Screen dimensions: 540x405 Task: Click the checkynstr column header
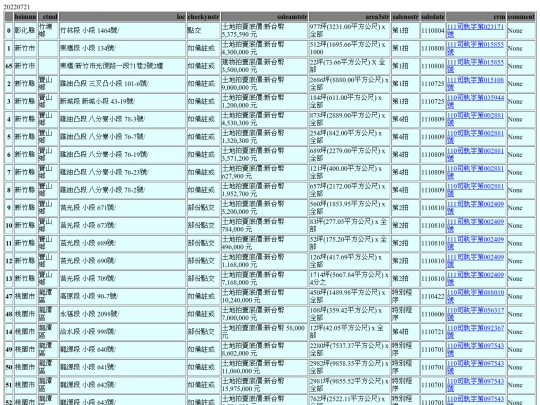[203, 17]
